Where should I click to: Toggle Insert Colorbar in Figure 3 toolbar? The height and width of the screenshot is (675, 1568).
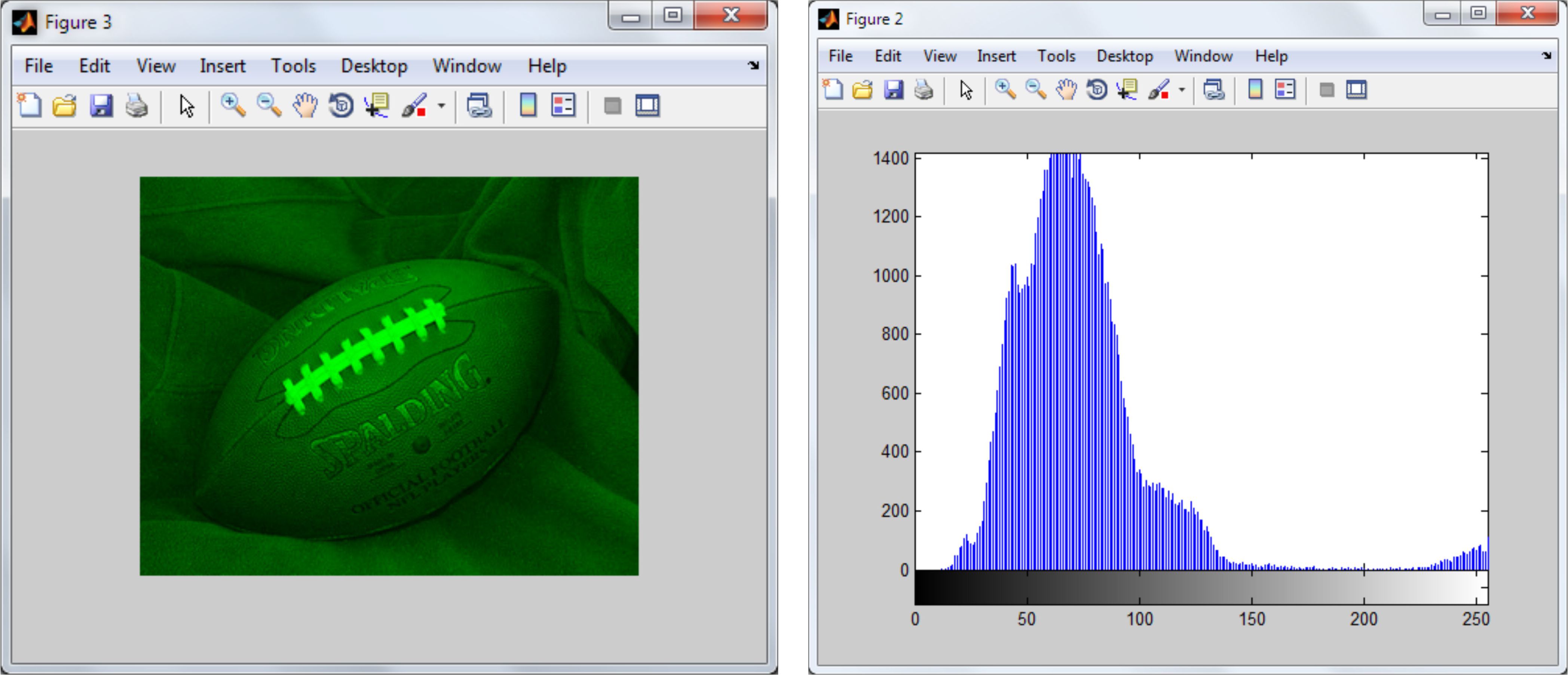point(528,106)
